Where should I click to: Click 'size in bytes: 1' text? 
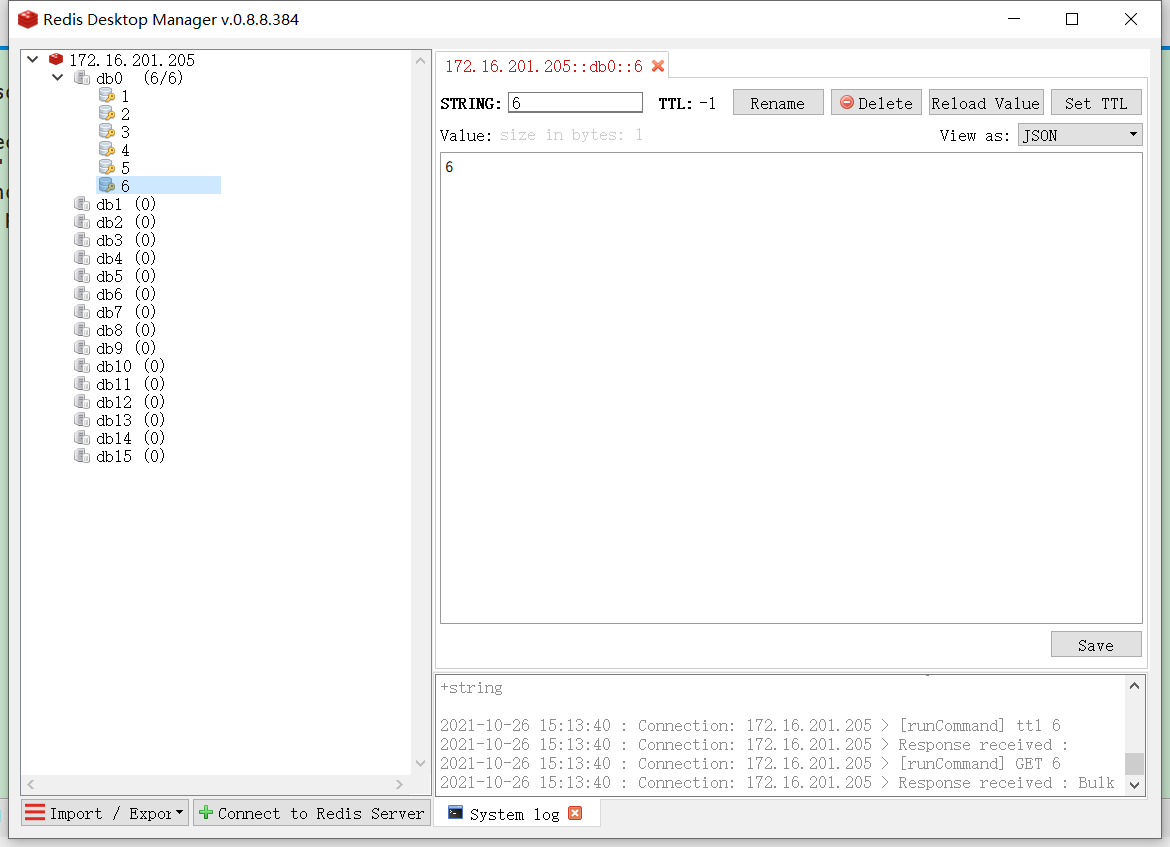(571, 135)
